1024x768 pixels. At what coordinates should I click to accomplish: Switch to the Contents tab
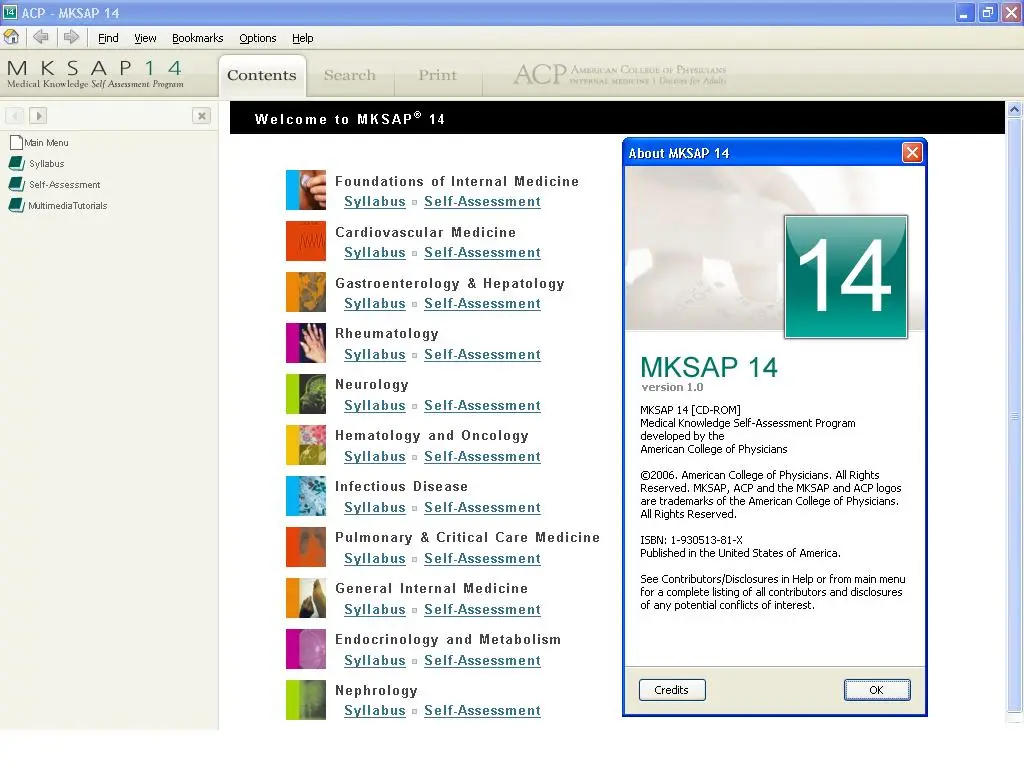pos(262,75)
